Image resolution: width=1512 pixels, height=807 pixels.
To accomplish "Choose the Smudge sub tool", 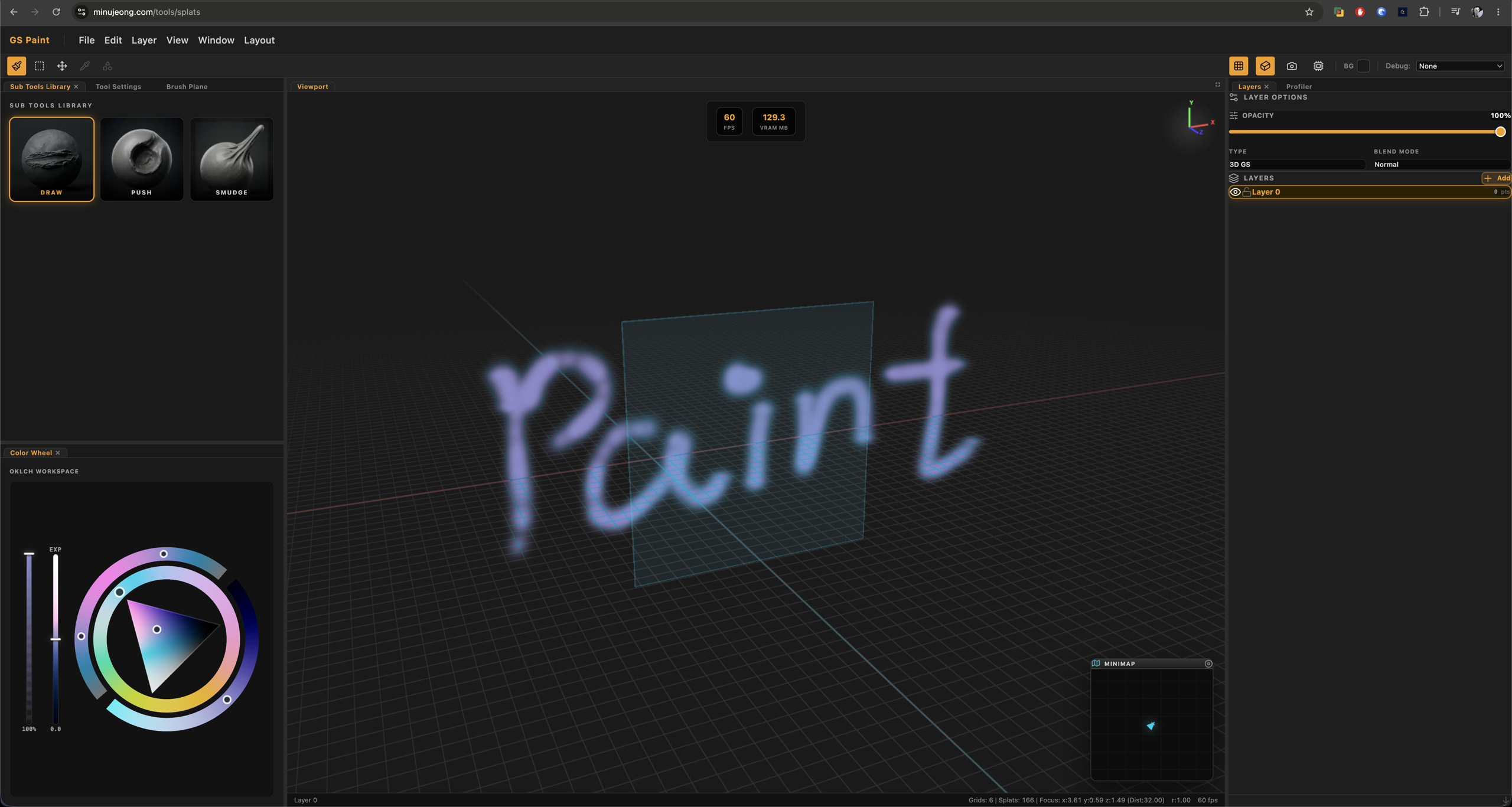I will (232, 159).
